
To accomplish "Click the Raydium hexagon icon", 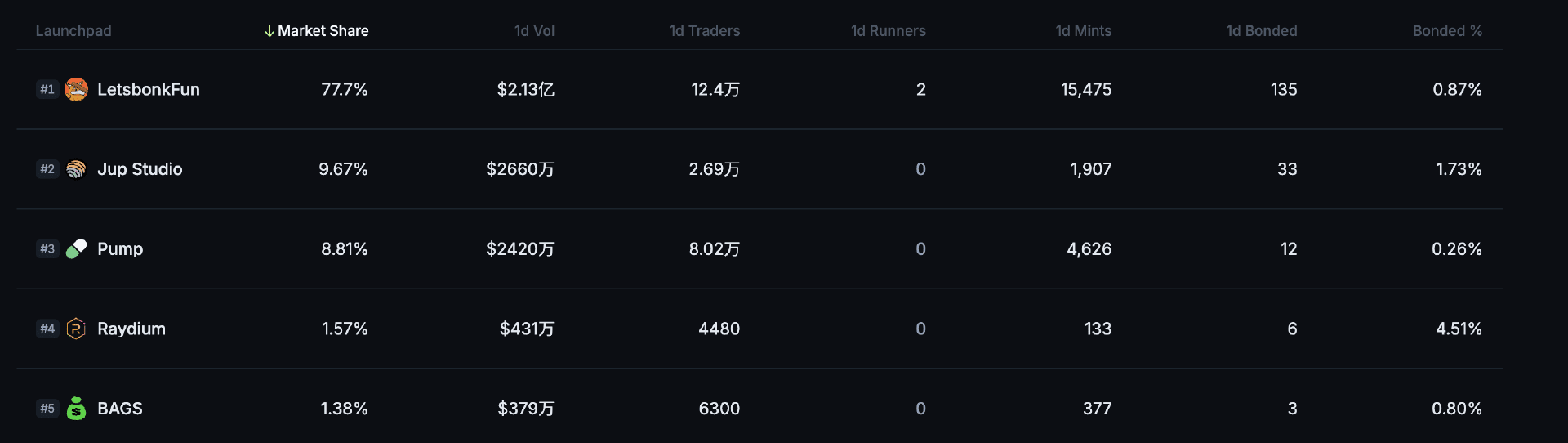I will pyautogui.click(x=76, y=329).
